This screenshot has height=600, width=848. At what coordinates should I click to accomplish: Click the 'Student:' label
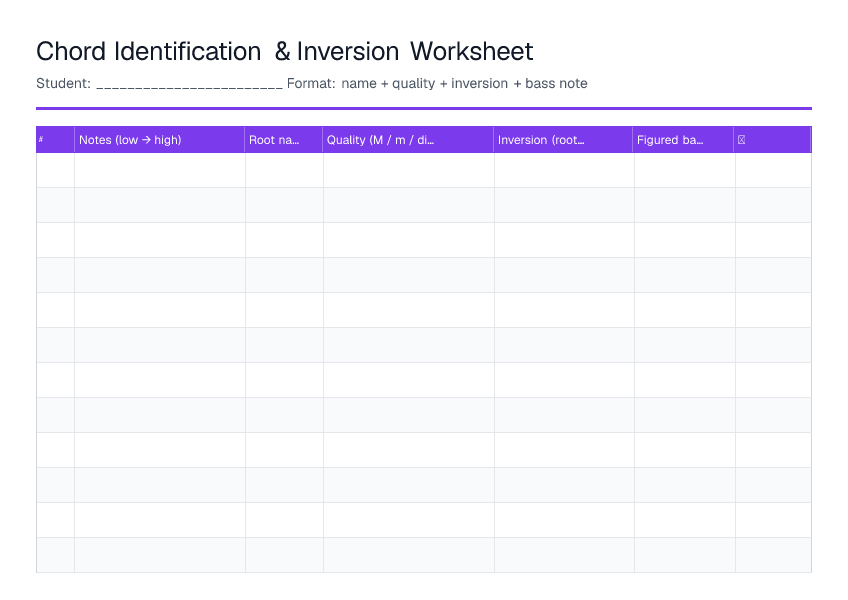63,83
